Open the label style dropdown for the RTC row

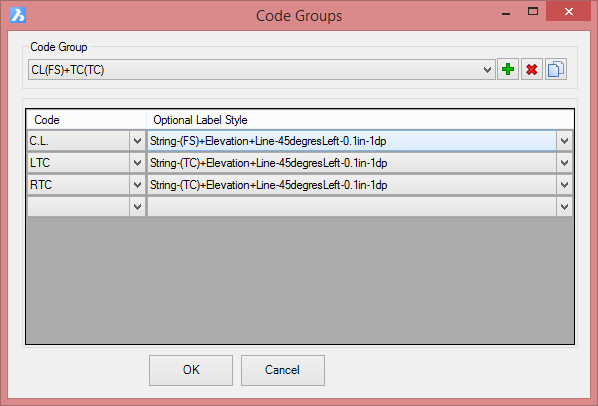tap(564, 185)
